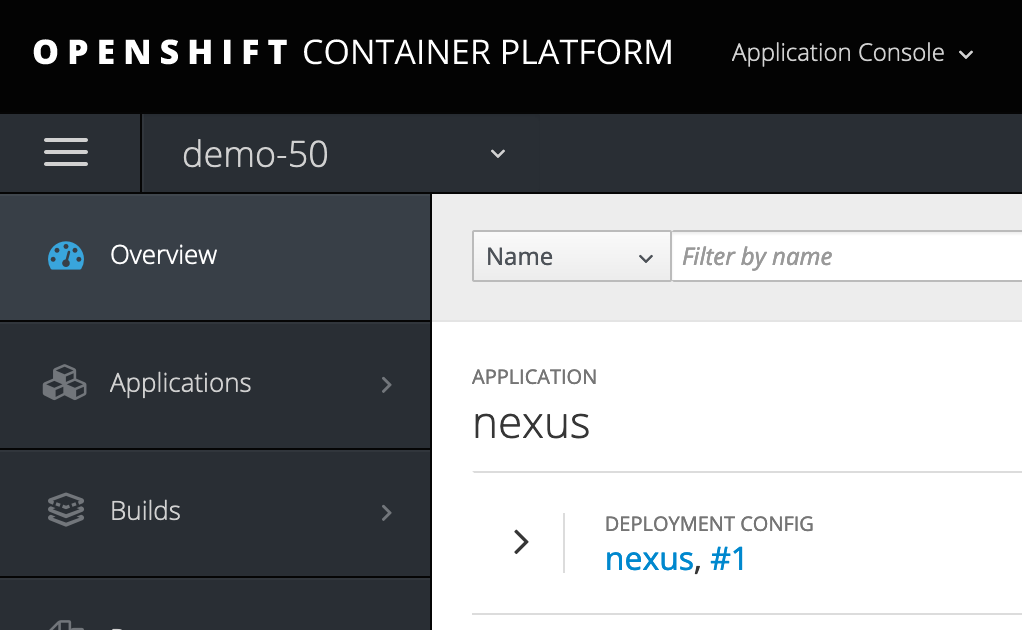Click the Applications cubes icon
This screenshot has height=630, width=1022.
65,382
